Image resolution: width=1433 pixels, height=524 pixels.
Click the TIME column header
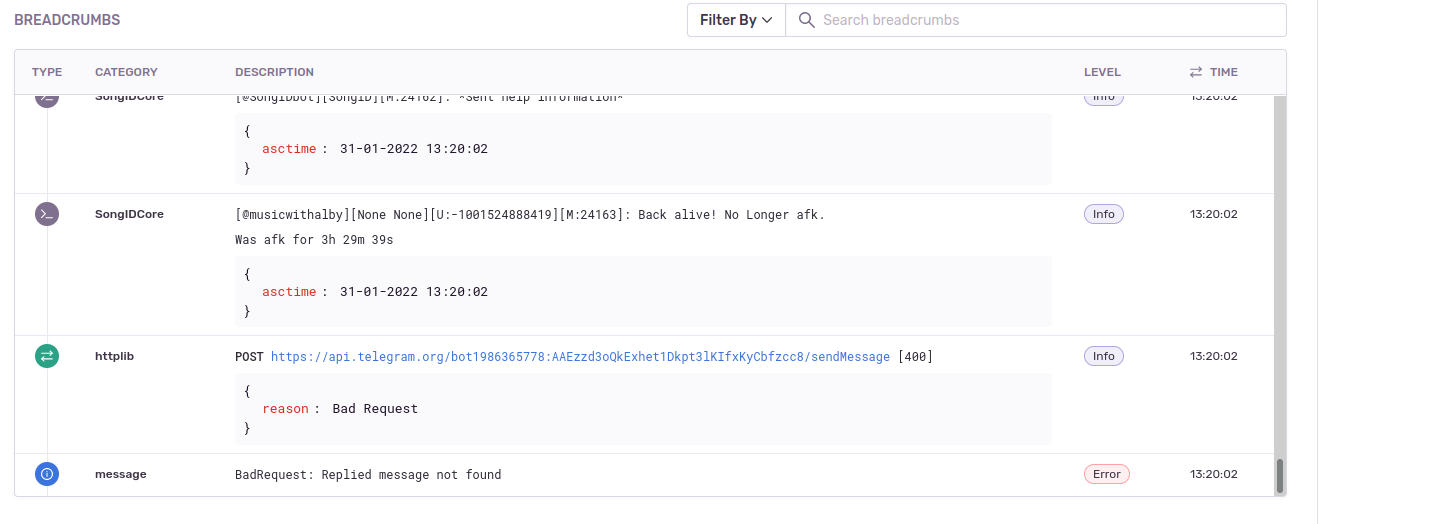[x=1224, y=72]
